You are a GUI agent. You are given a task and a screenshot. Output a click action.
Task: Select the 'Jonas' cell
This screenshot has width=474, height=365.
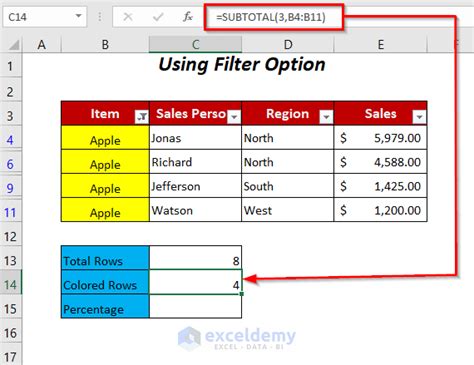[195, 138]
